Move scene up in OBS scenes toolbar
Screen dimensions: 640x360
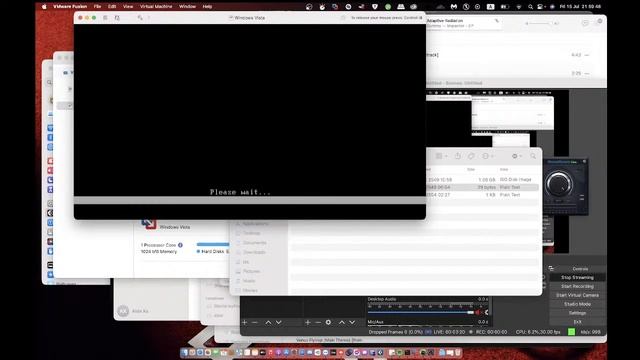point(268,322)
